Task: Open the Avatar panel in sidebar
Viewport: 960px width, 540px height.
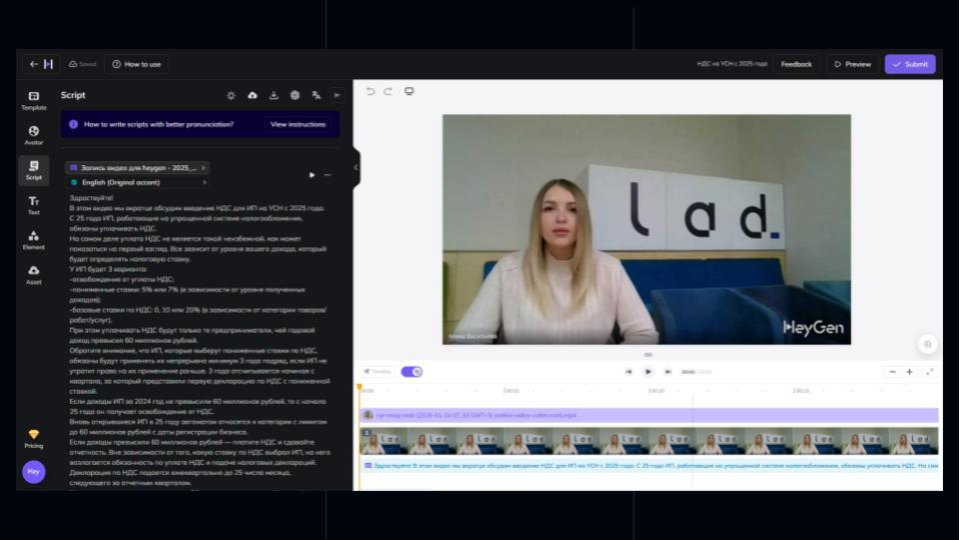Action: pos(34,135)
